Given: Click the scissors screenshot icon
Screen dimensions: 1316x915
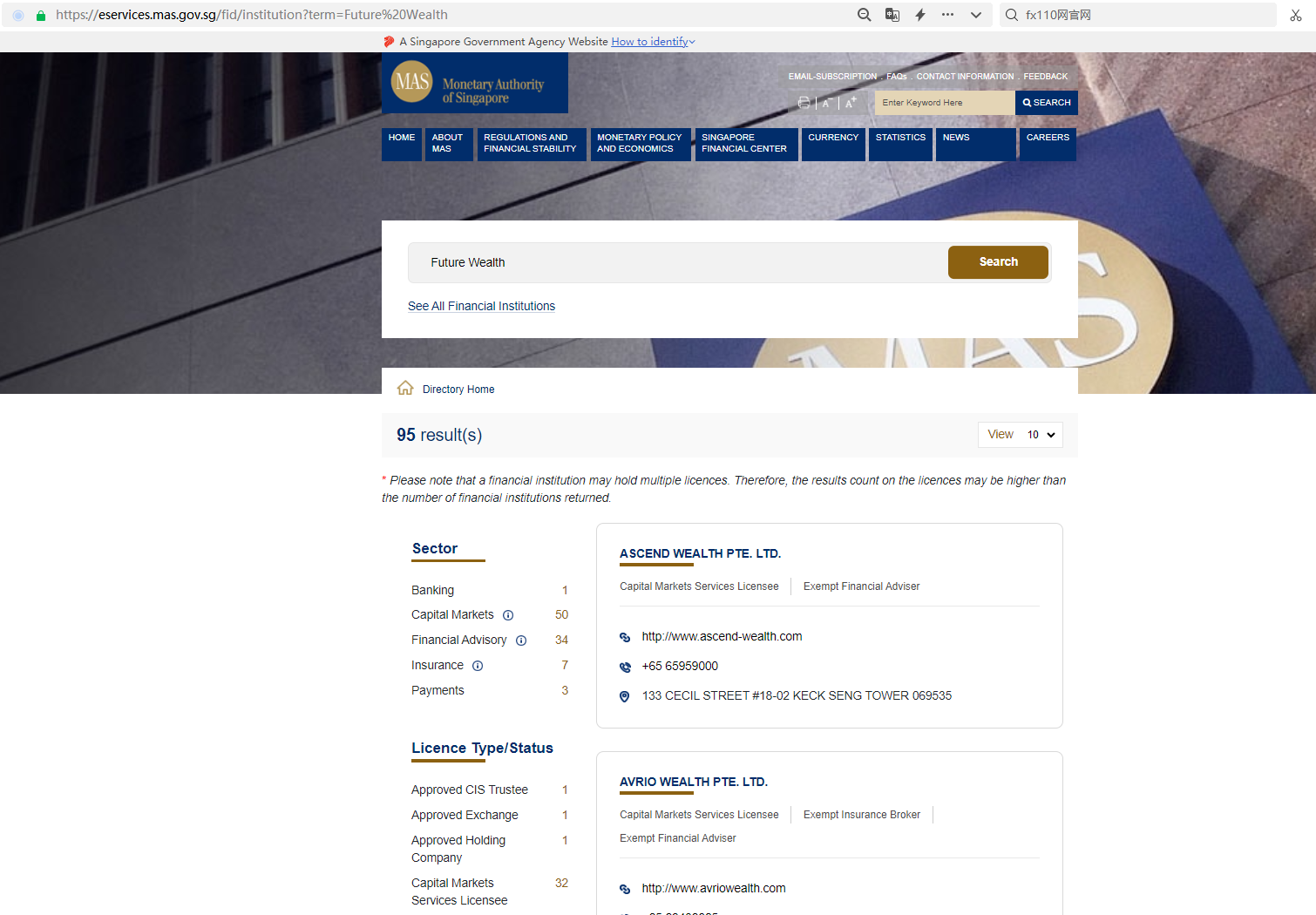Looking at the screenshot, I should click(1296, 15).
